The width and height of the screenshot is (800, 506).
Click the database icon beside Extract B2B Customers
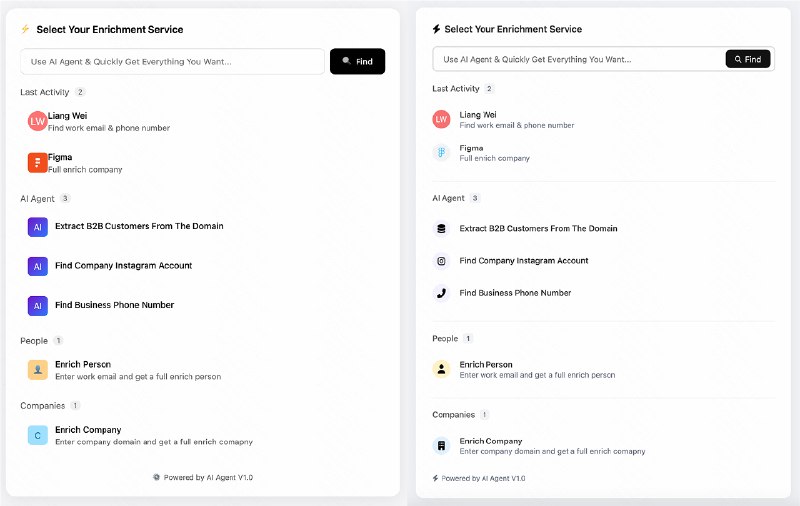pos(441,228)
